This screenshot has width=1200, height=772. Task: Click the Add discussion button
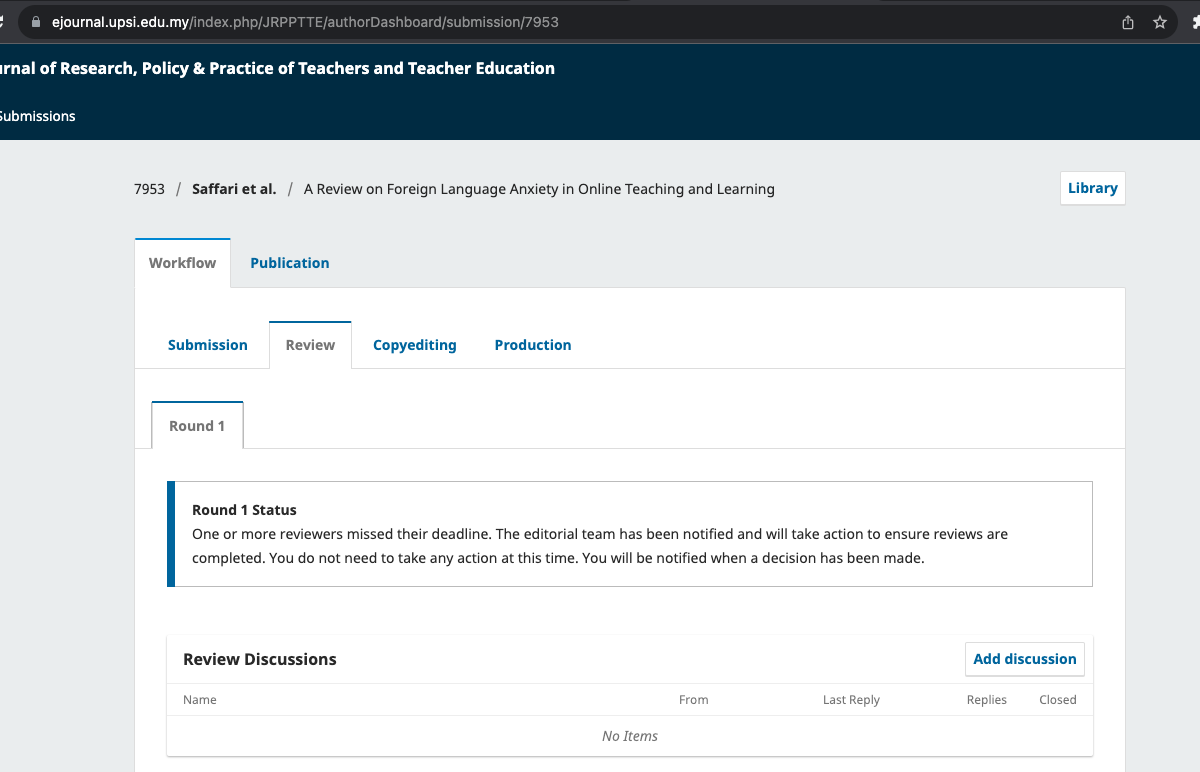(x=1024, y=659)
